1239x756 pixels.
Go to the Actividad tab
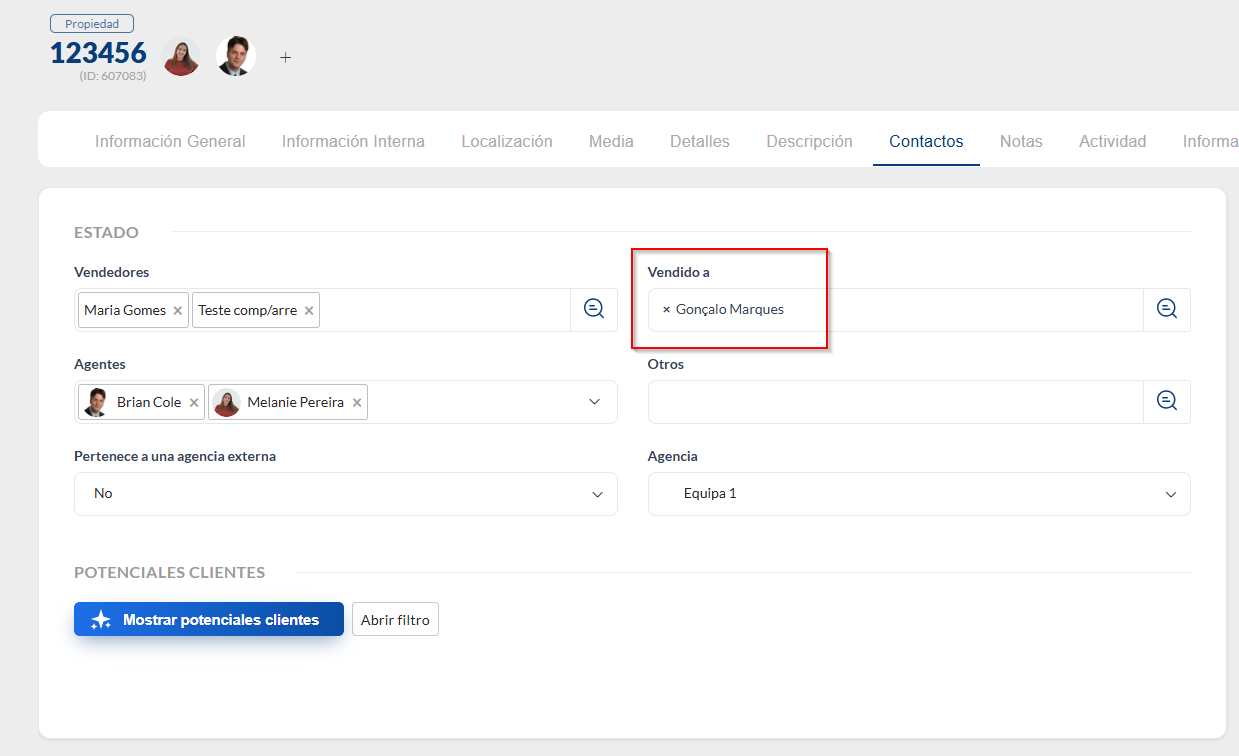[x=1112, y=142]
